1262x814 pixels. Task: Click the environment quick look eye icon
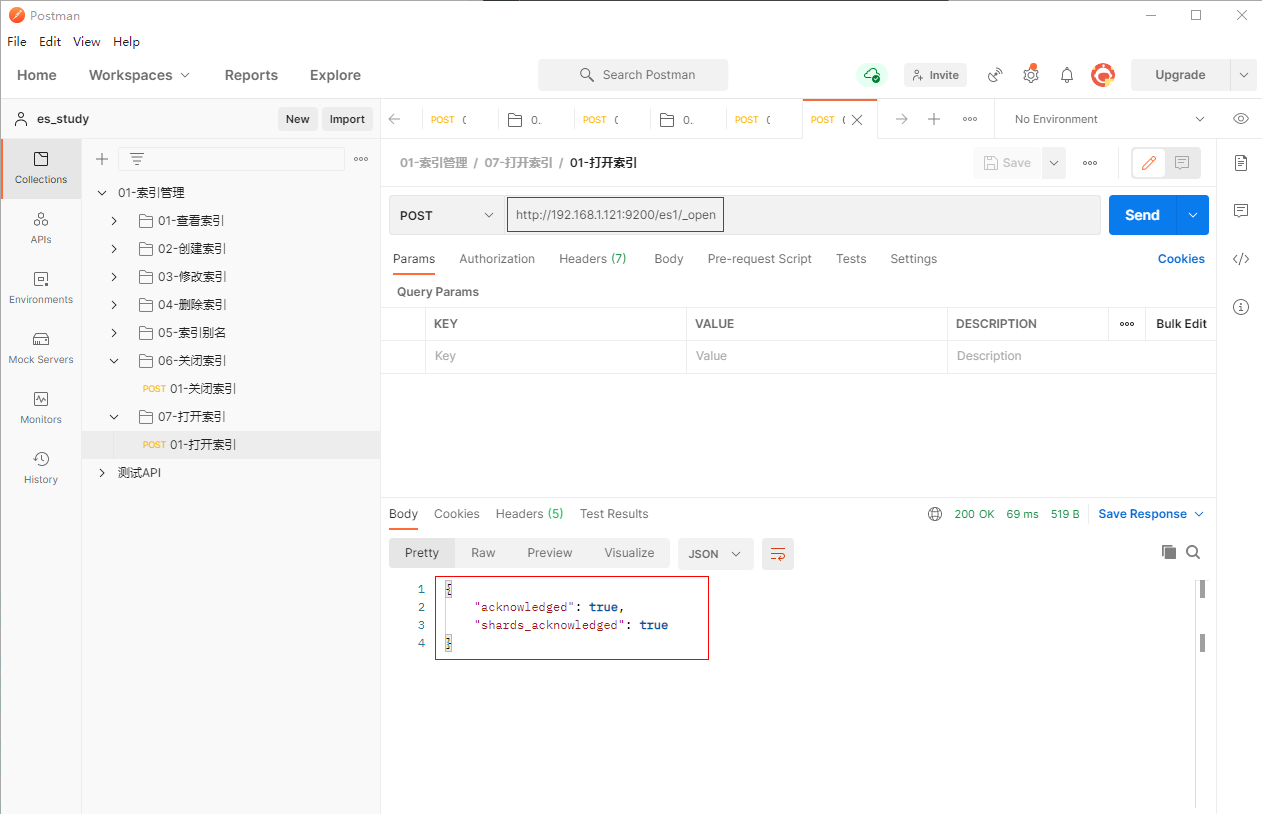(x=1241, y=119)
